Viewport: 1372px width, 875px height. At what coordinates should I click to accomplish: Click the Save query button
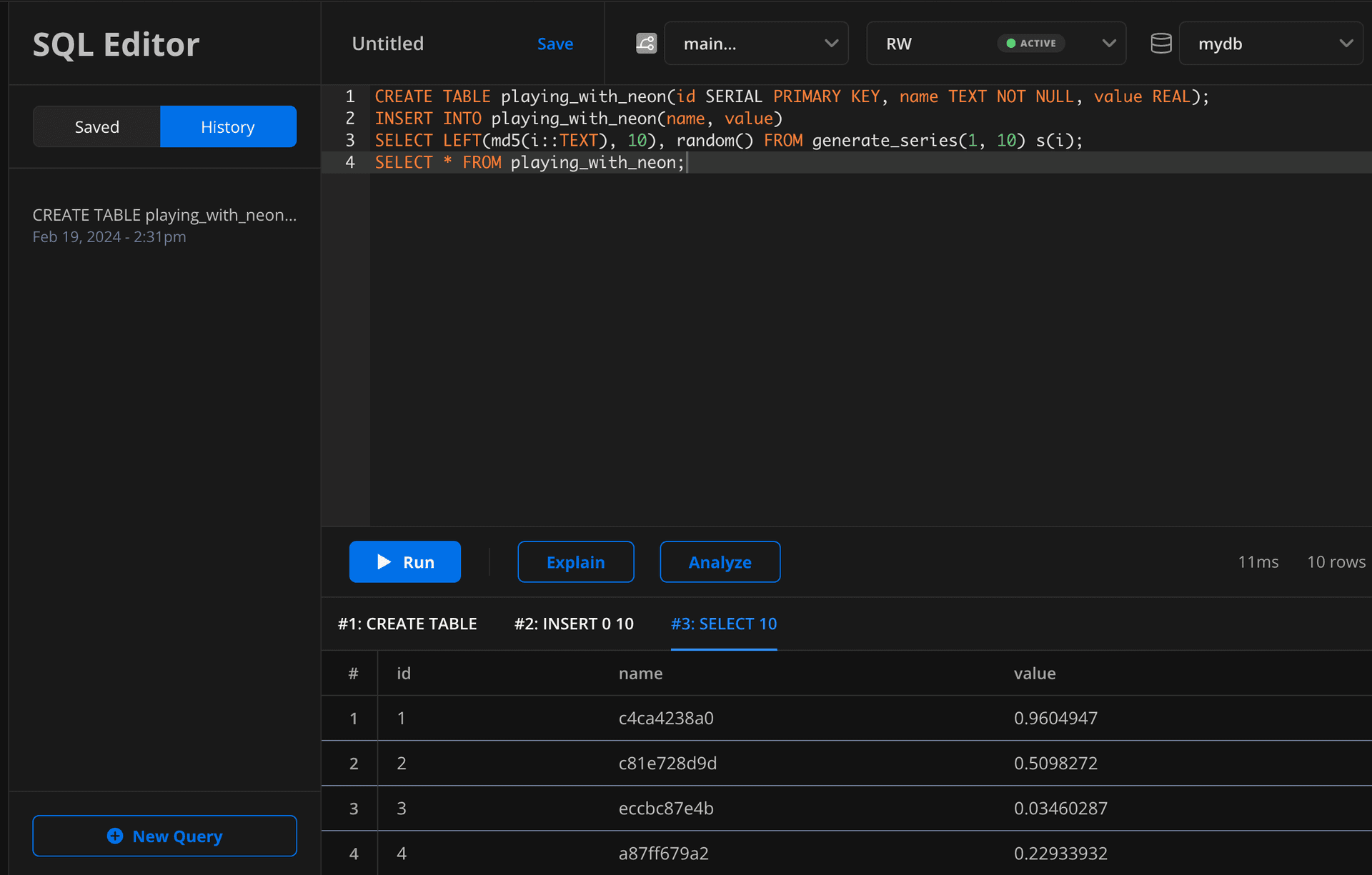(x=556, y=43)
